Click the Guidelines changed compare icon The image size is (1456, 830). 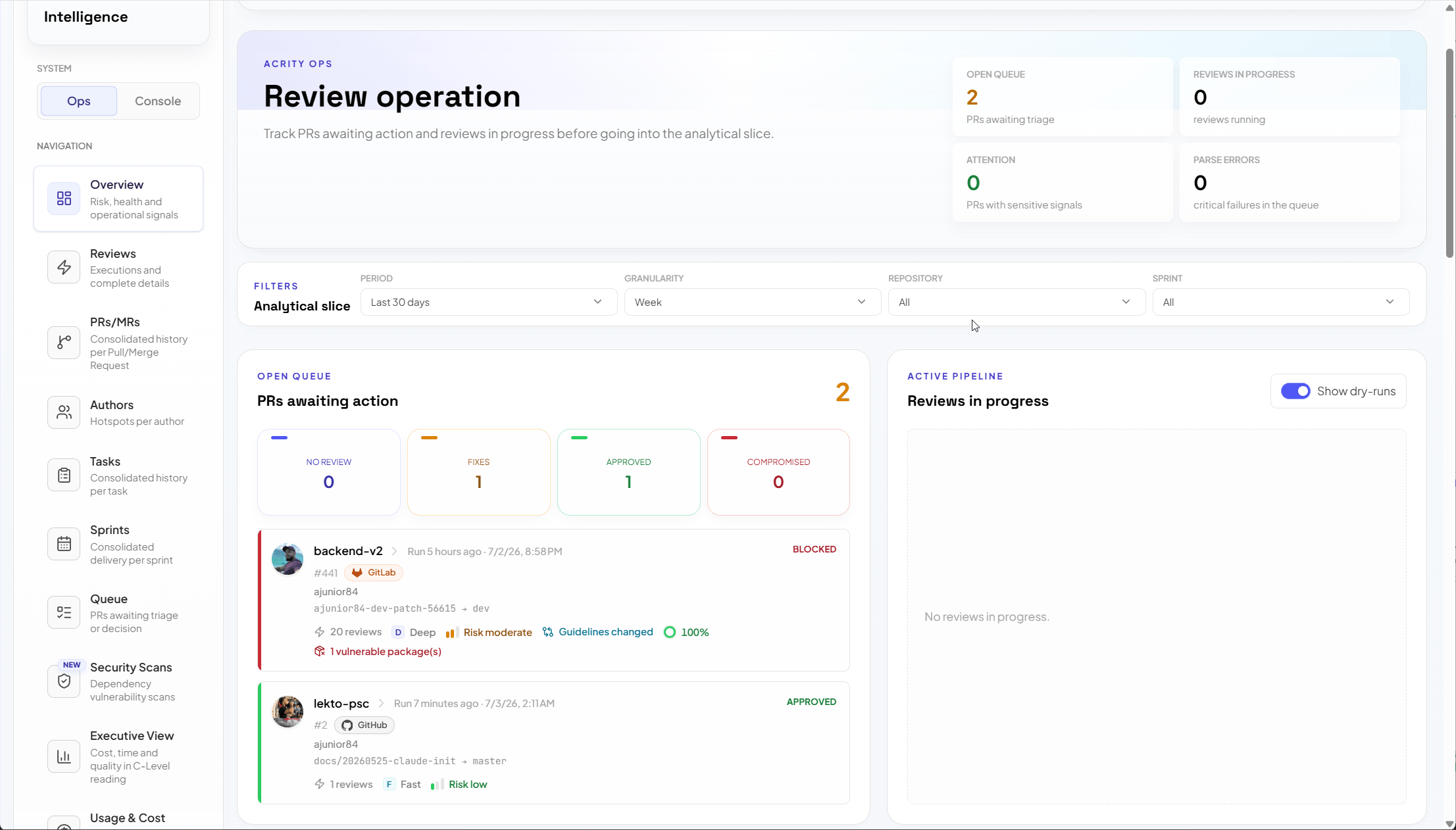tap(547, 632)
